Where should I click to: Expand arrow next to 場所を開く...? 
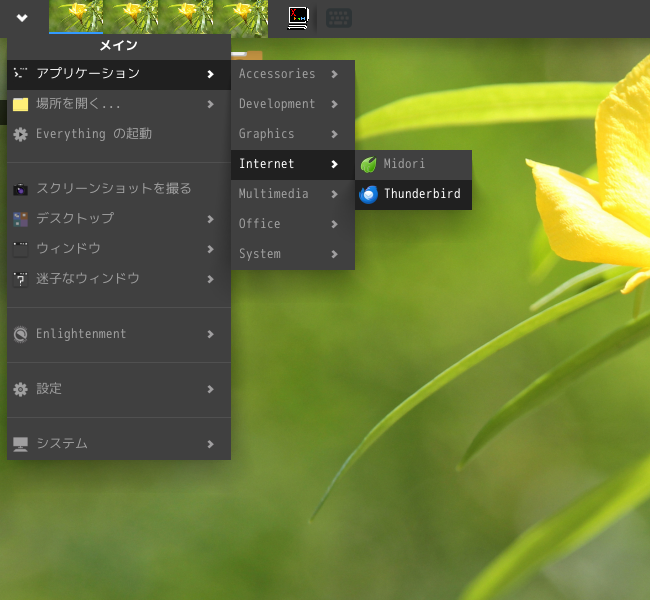pyautogui.click(x=211, y=104)
